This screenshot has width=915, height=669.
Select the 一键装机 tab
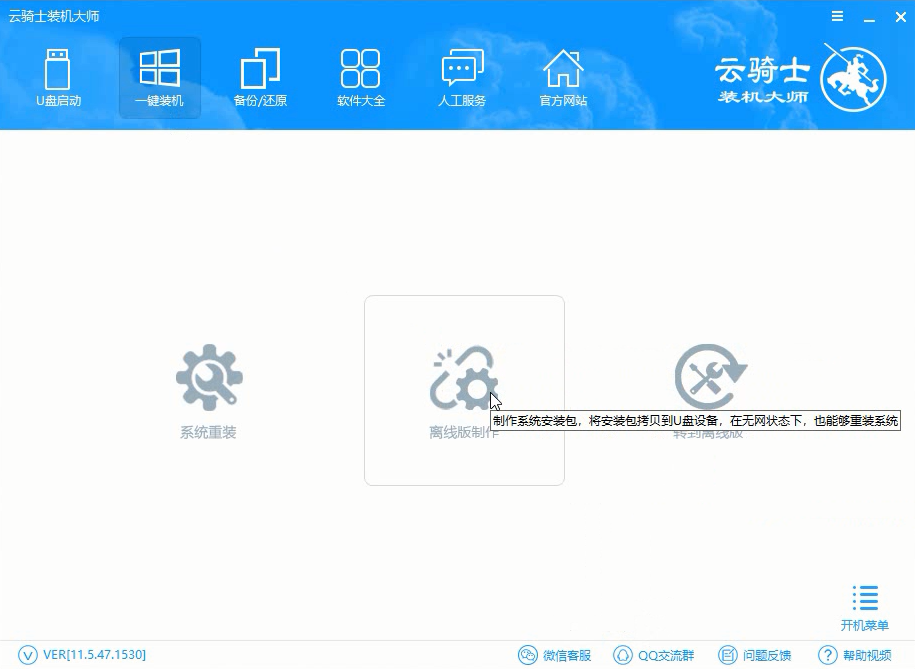(x=160, y=78)
